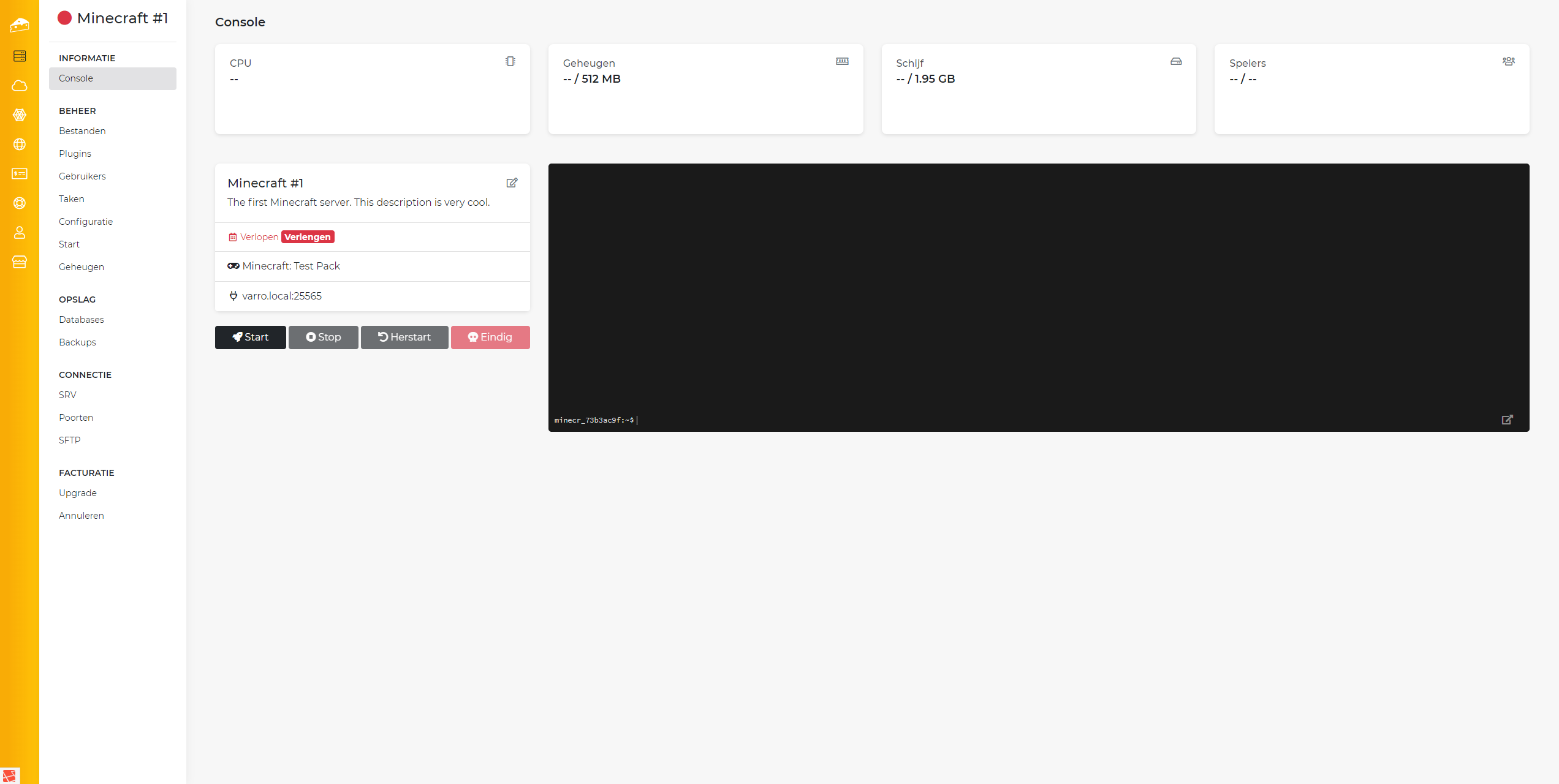Click the cheese logo icon
Viewport: 1559px width, 784px height.
[20, 24]
